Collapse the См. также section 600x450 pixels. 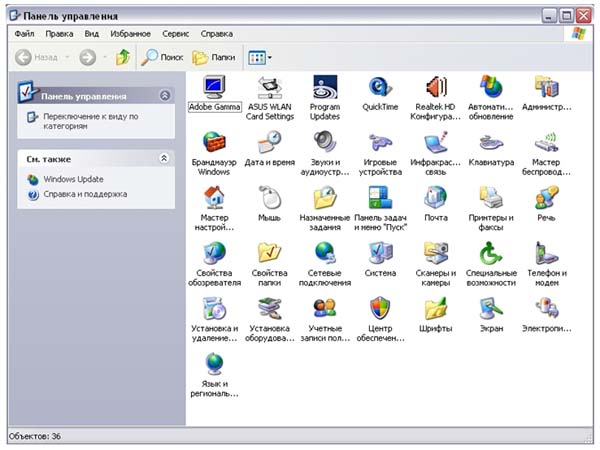coord(165,158)
